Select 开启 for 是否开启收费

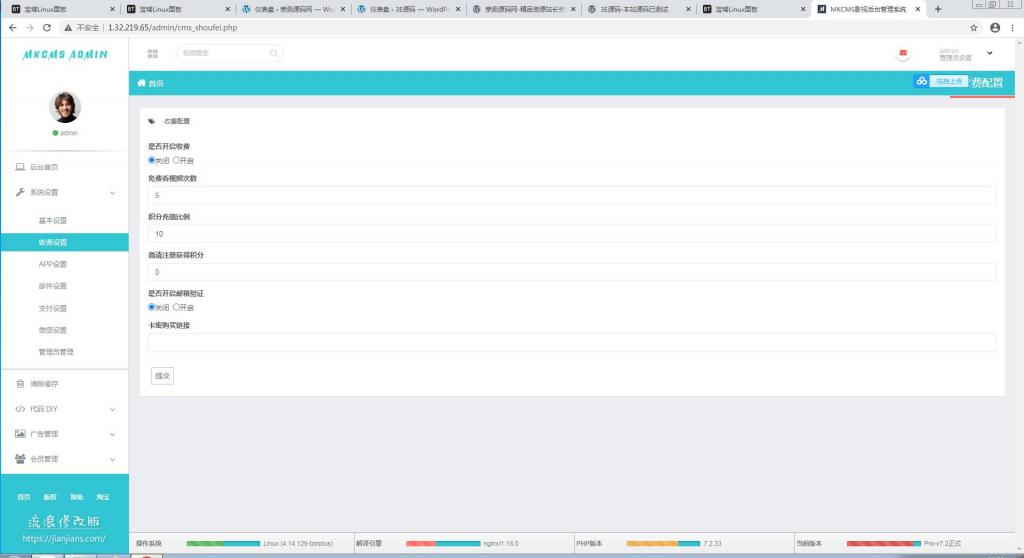point(177,160)
